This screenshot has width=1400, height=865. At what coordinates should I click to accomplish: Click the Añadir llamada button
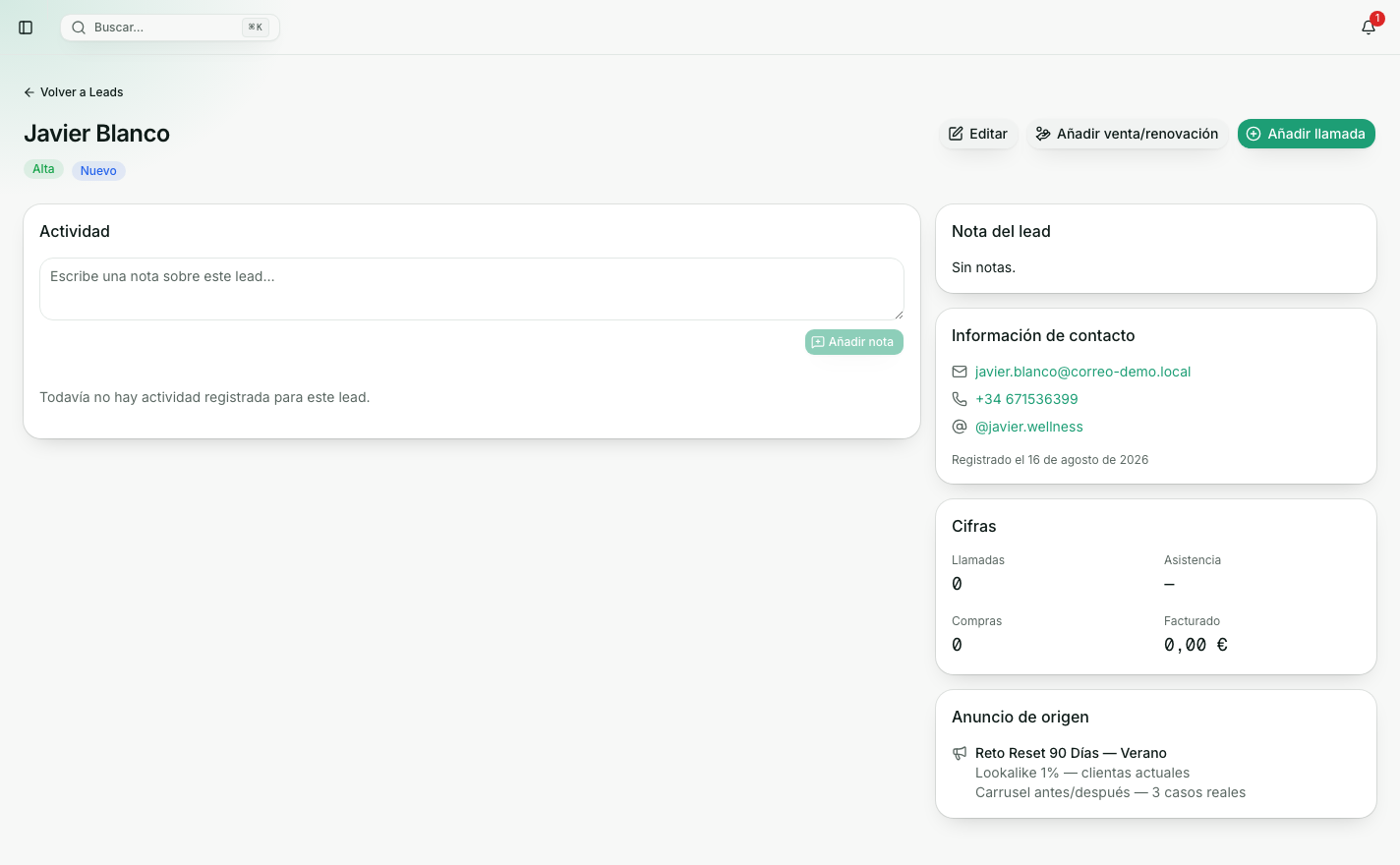click(1306, 134)
